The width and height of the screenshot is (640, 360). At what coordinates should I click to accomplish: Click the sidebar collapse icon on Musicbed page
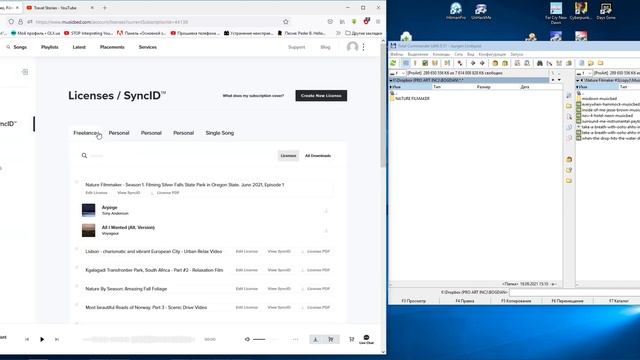(25, 72)
